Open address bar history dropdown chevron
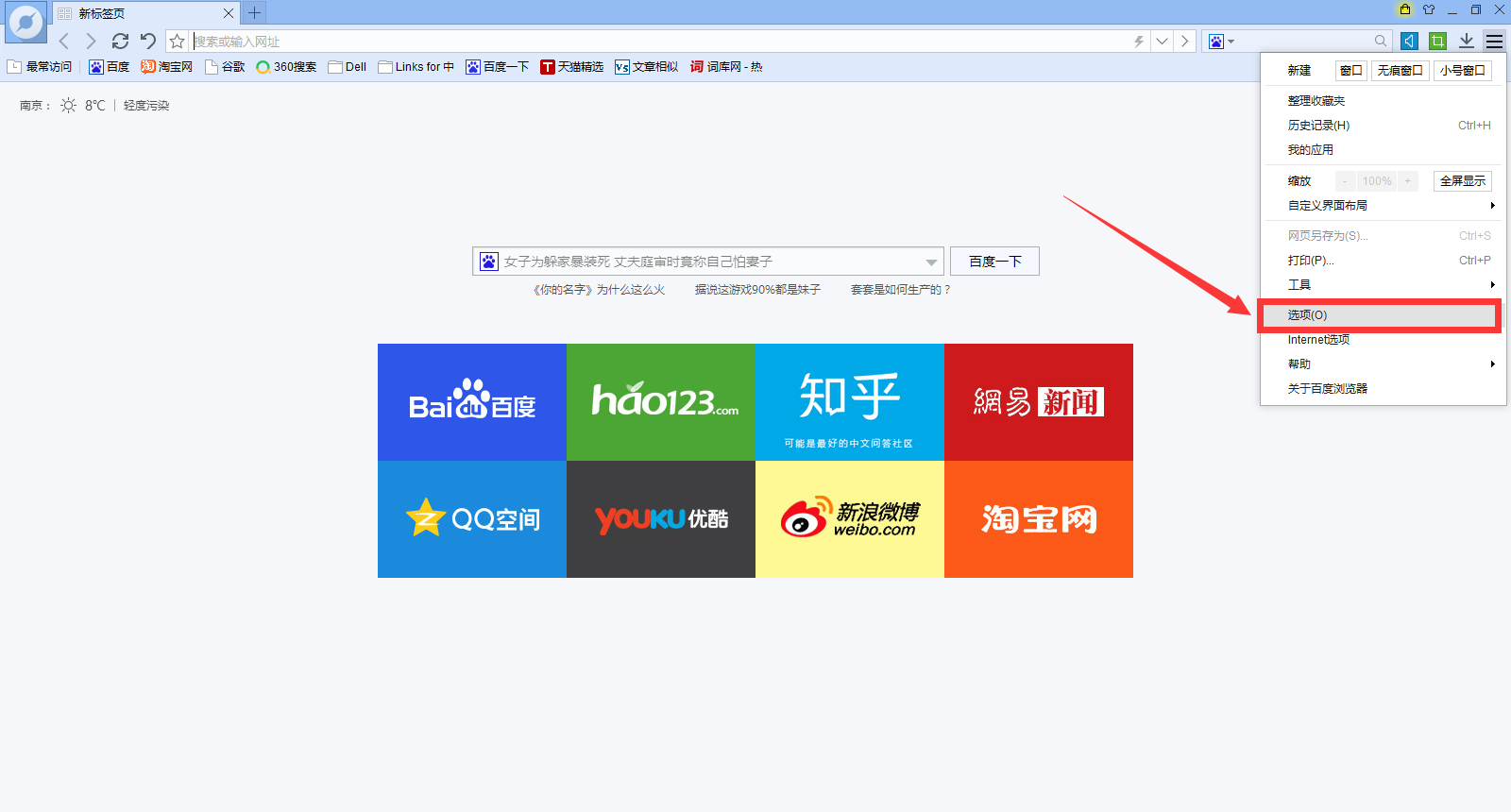1511x812 pixels. 1163,42
